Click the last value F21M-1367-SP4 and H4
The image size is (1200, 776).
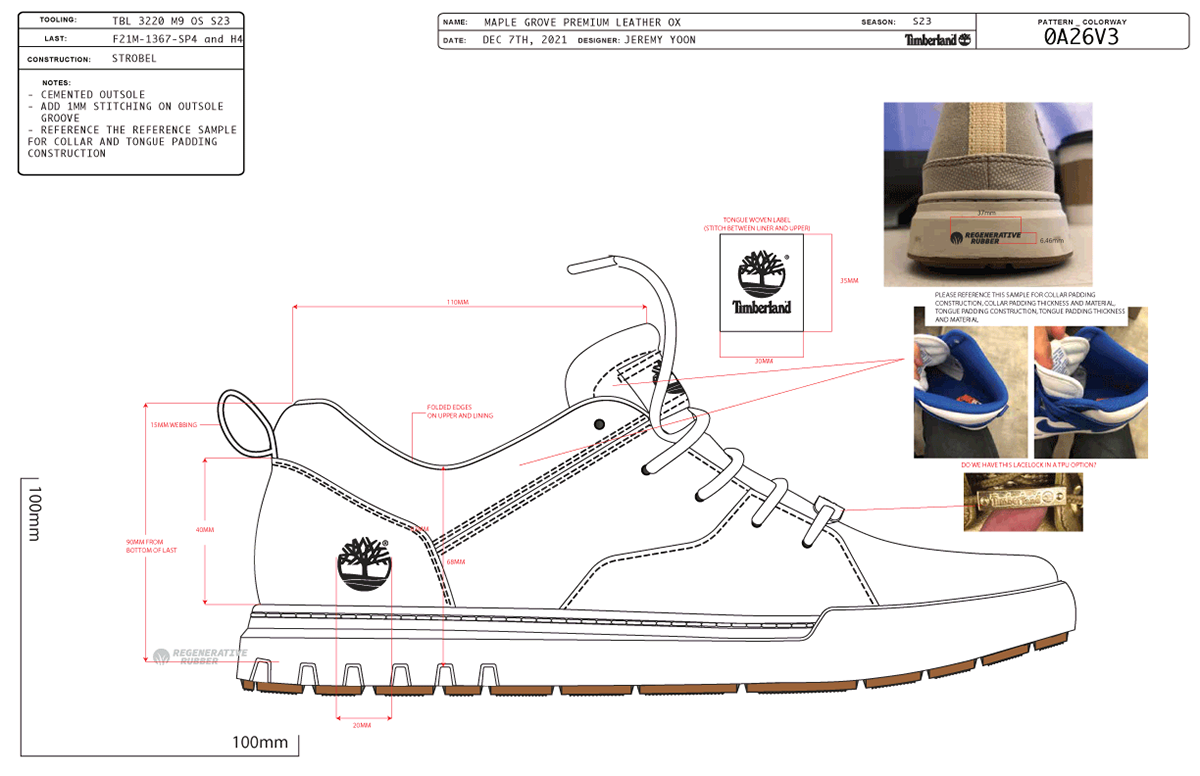point(176,39)
